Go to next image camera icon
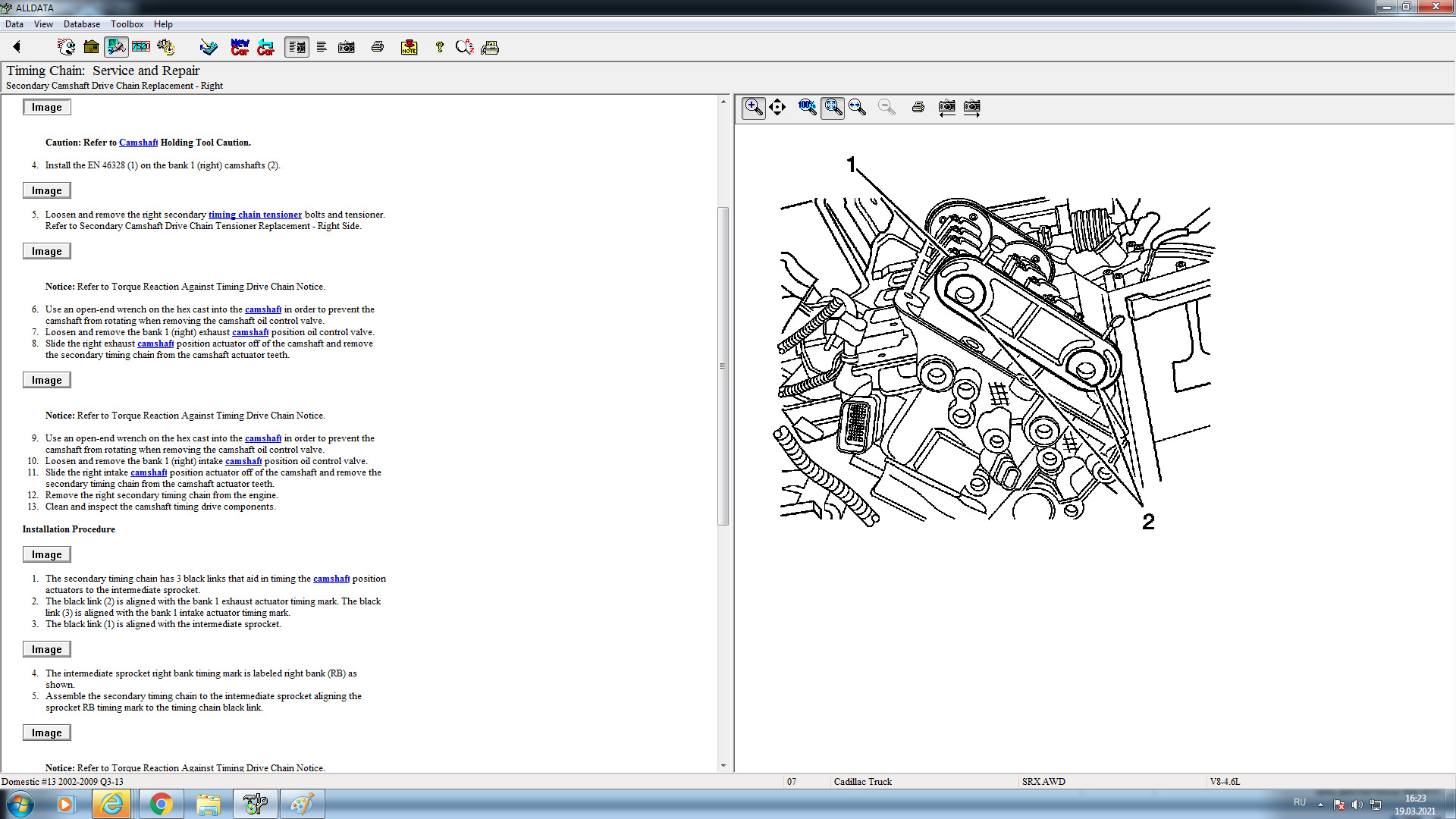The image size is (1456, 819). 971,107
